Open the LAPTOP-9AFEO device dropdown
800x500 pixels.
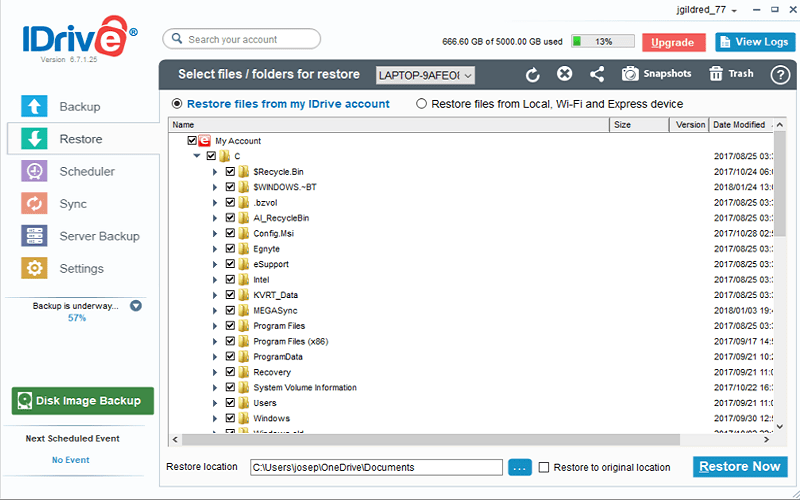point(426,76)
